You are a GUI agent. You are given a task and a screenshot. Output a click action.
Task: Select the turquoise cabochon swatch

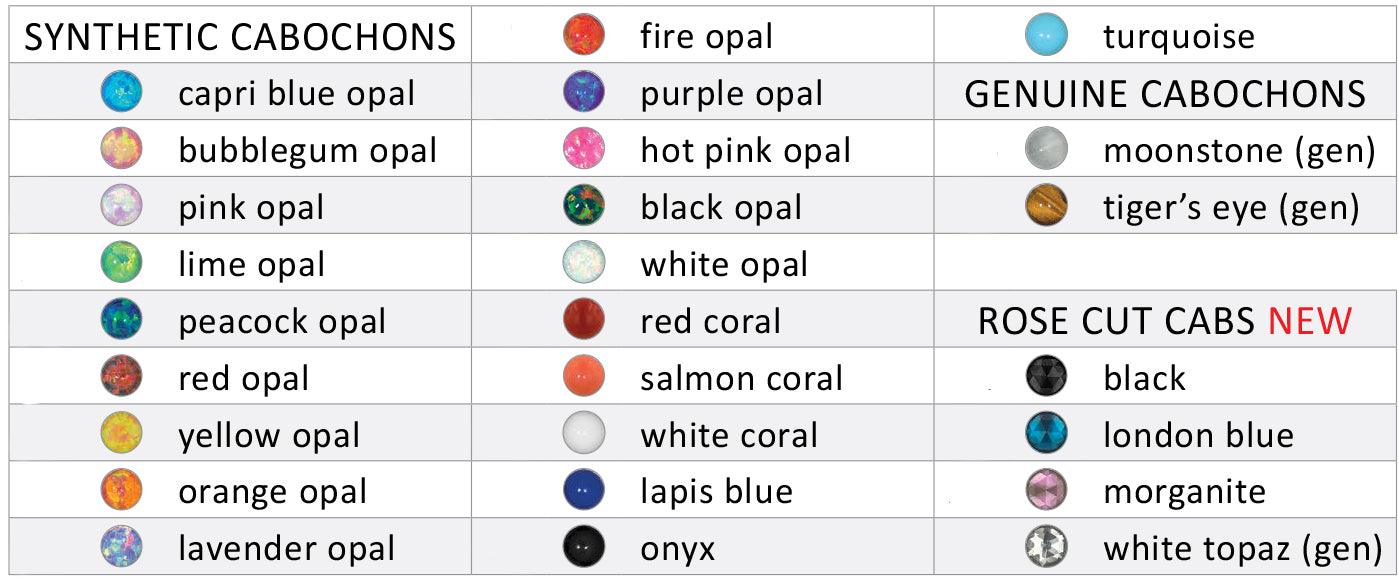[x=1047, y=36]
